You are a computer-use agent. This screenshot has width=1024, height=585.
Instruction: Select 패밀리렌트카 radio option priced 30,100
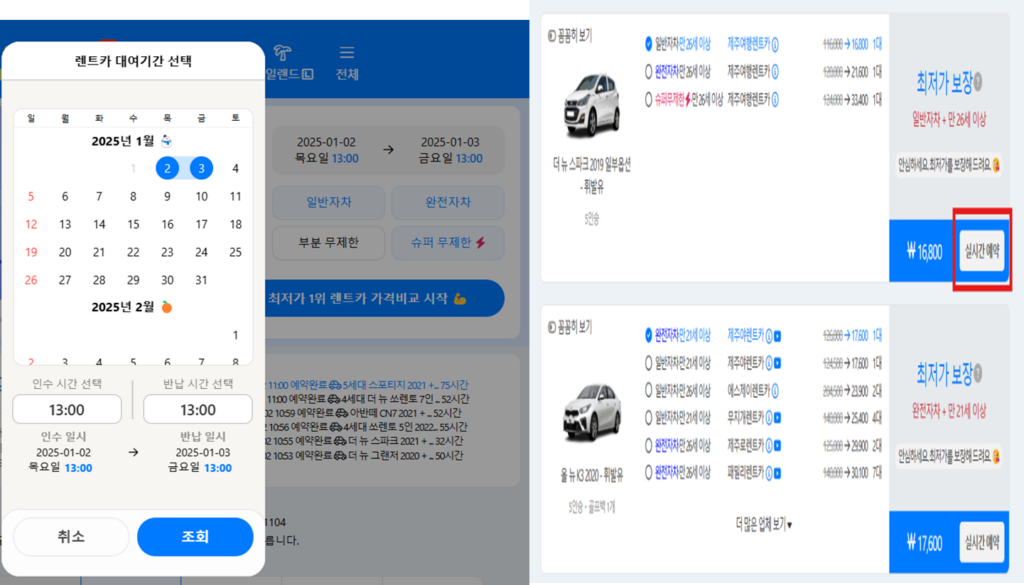pos(649,471)
